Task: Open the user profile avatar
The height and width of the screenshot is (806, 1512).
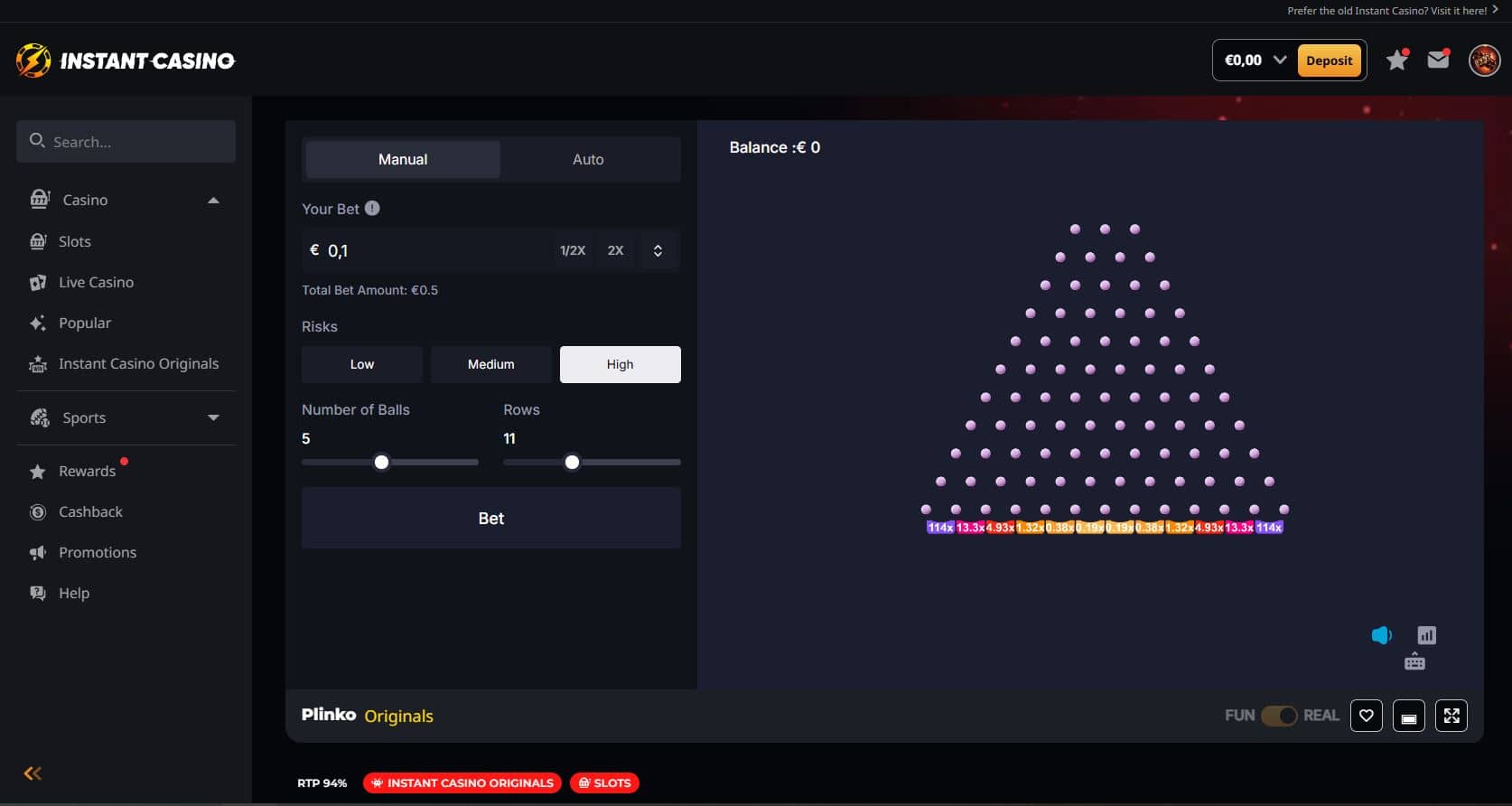Action: point(1484,61)
